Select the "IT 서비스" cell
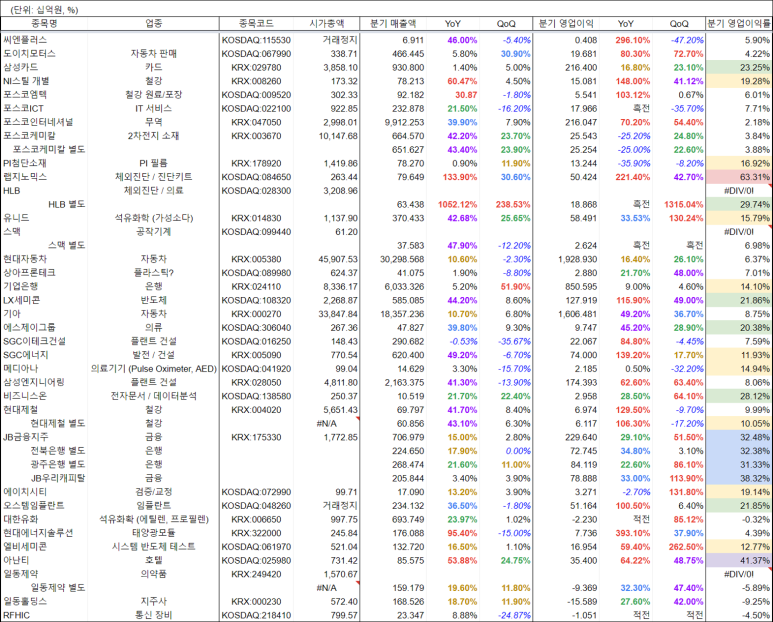The width and height of the screenshot is (773, 622). click(153, 108)
